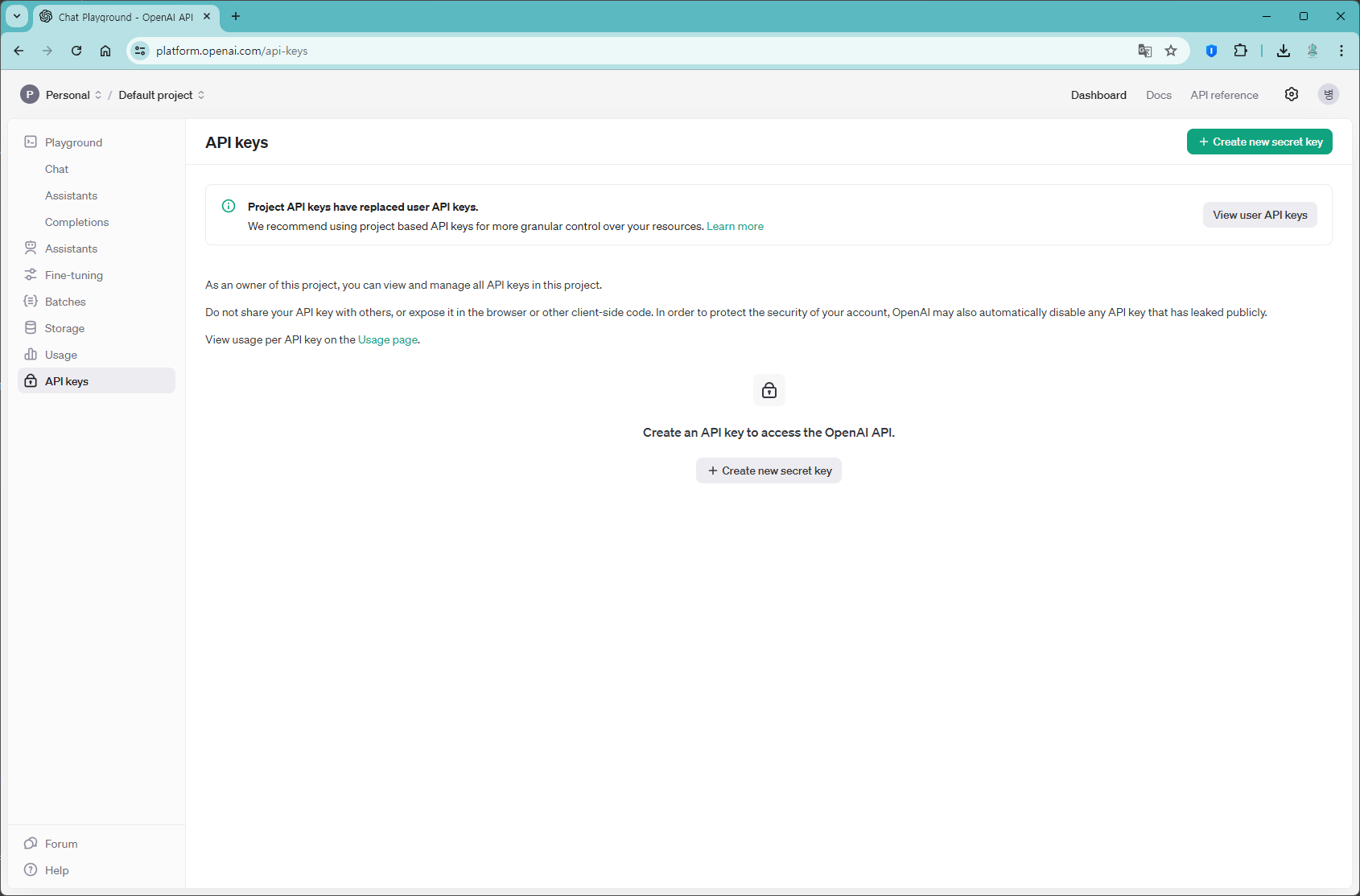Click View user API keys button
The image size is (1360, 896).
1260,215
